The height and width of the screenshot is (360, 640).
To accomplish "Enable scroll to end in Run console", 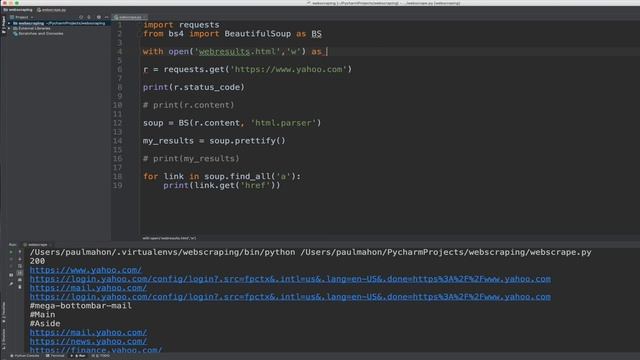I will click(20, 273).
